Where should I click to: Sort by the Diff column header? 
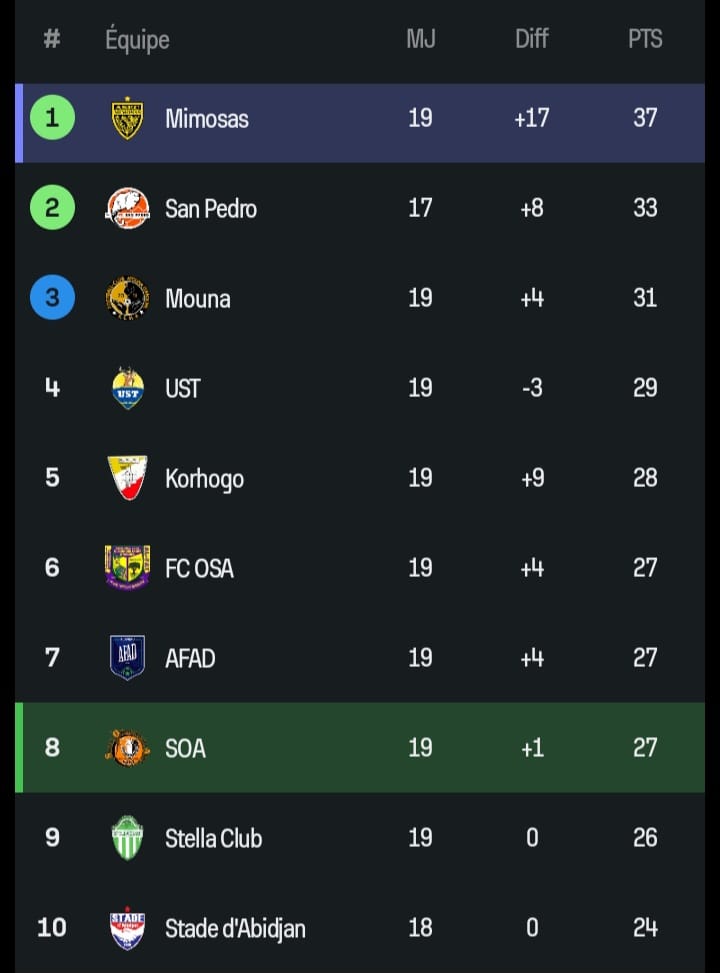pyautogui.click(x=532, y=39)
